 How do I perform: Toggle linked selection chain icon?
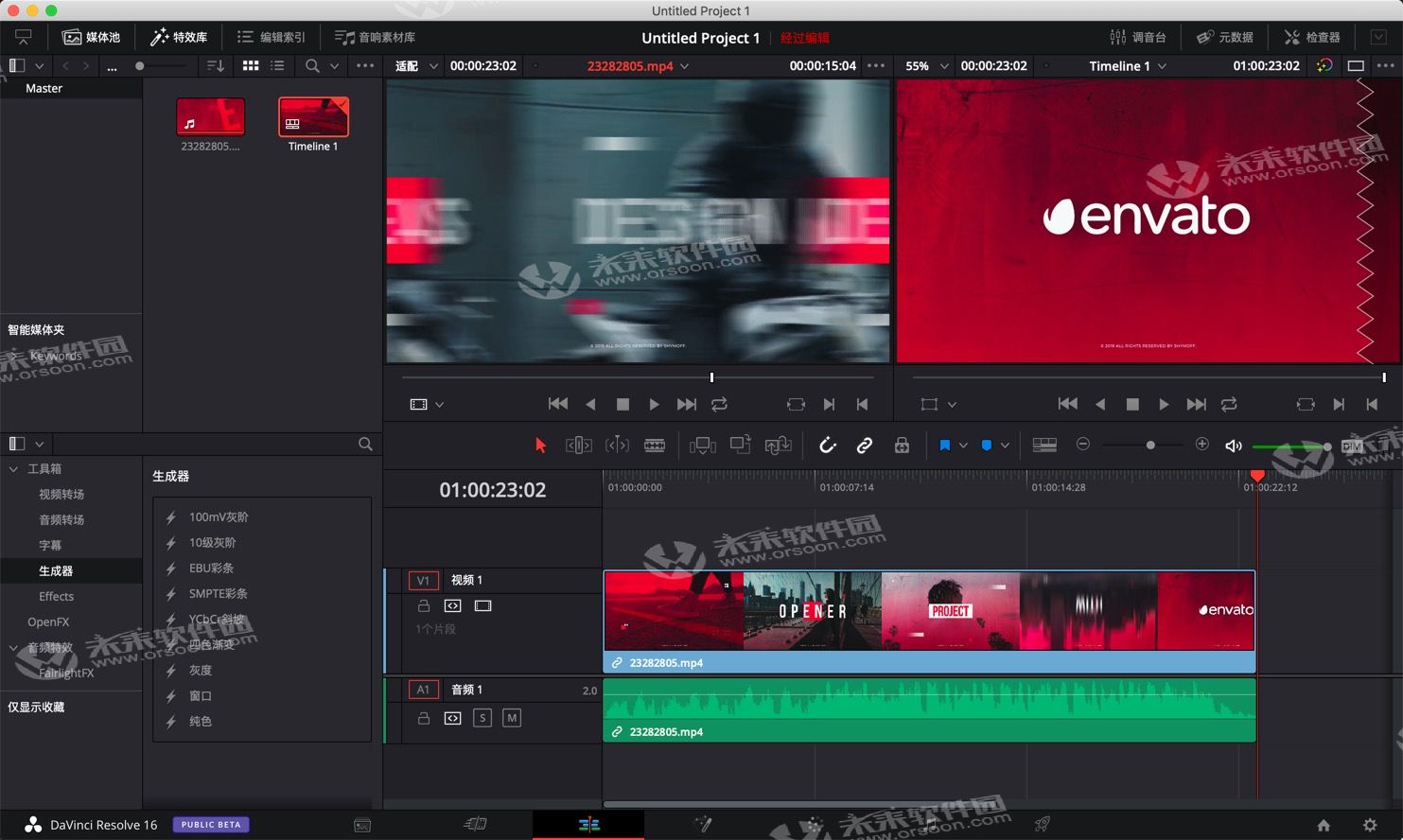coord(864,446)
